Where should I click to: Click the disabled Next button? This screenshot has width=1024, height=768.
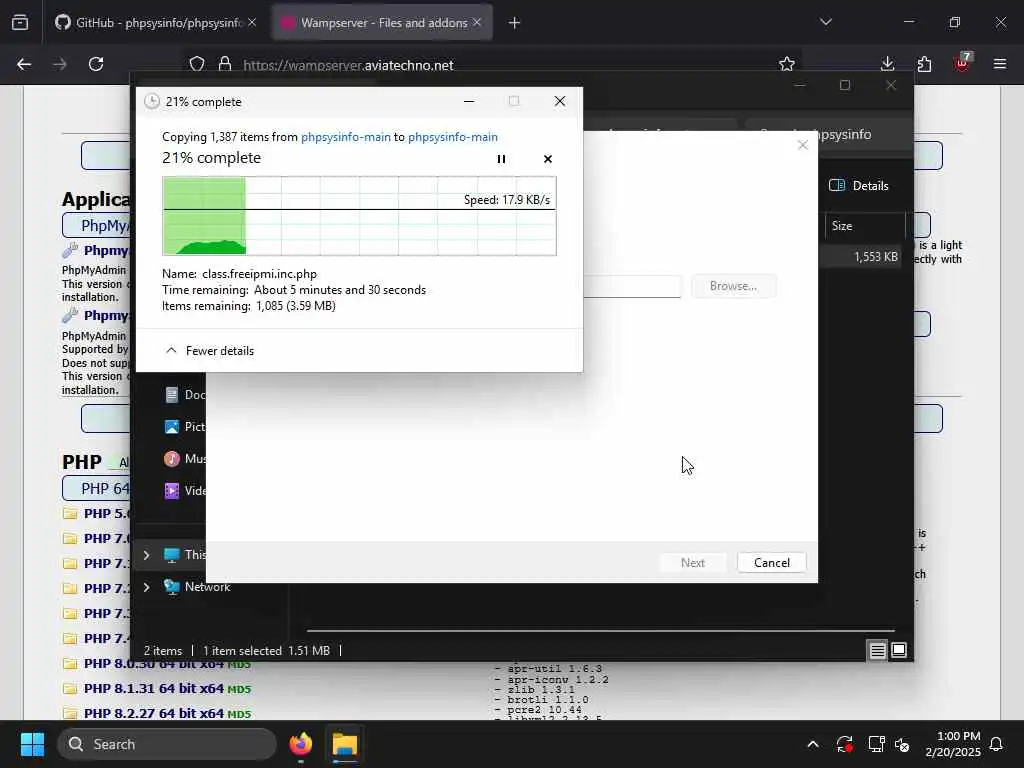(692, 563)
